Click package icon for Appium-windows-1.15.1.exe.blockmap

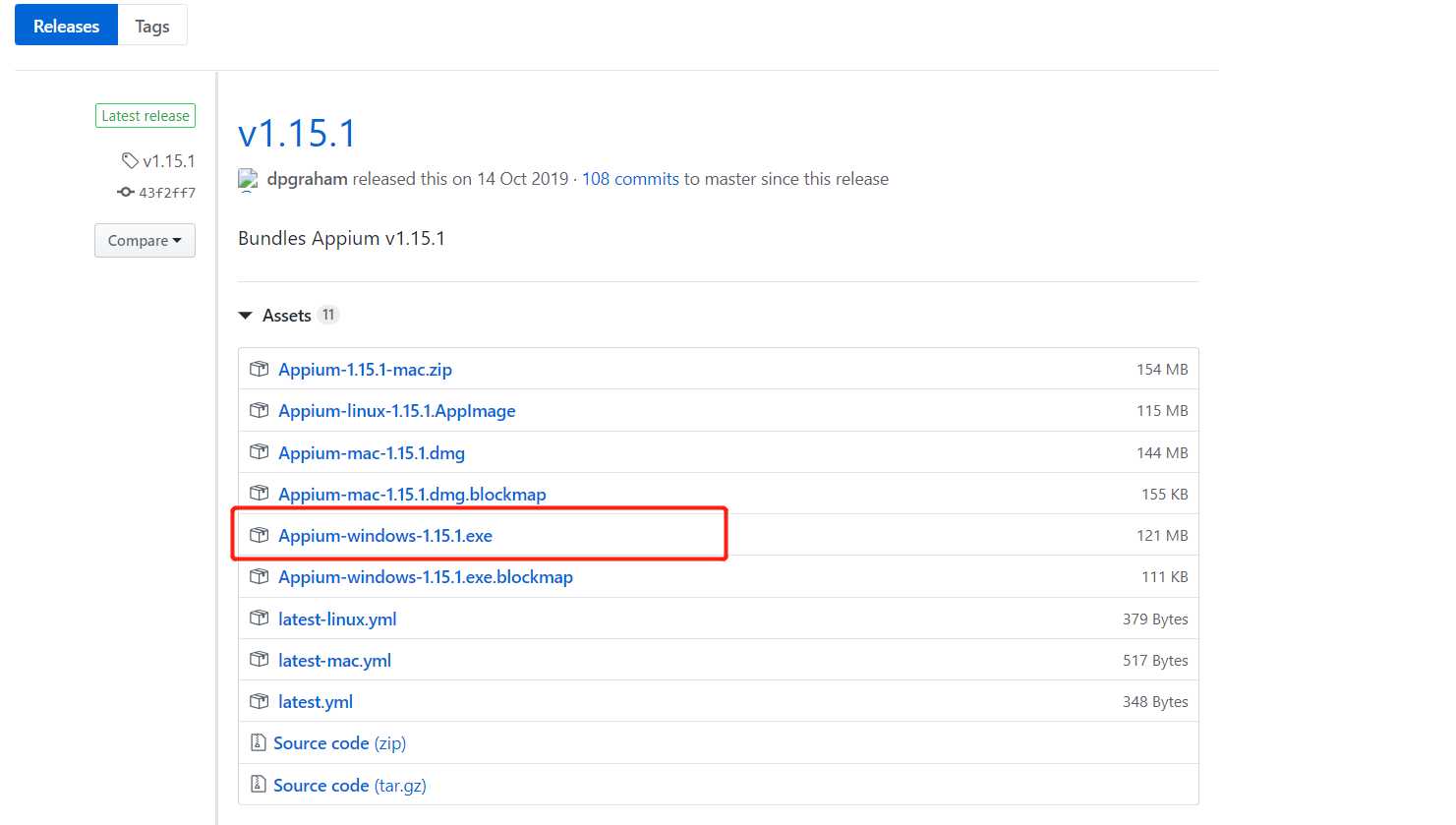[x=260, y=576]
